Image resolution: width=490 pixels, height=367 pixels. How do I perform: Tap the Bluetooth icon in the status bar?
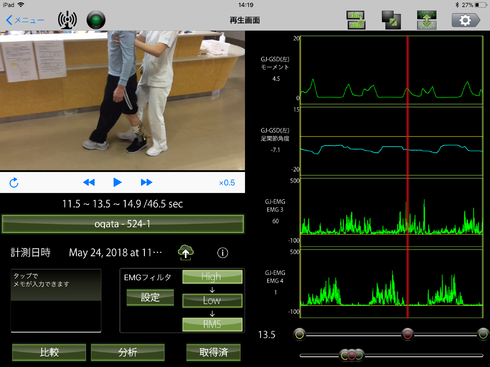(x=457, y=5)
